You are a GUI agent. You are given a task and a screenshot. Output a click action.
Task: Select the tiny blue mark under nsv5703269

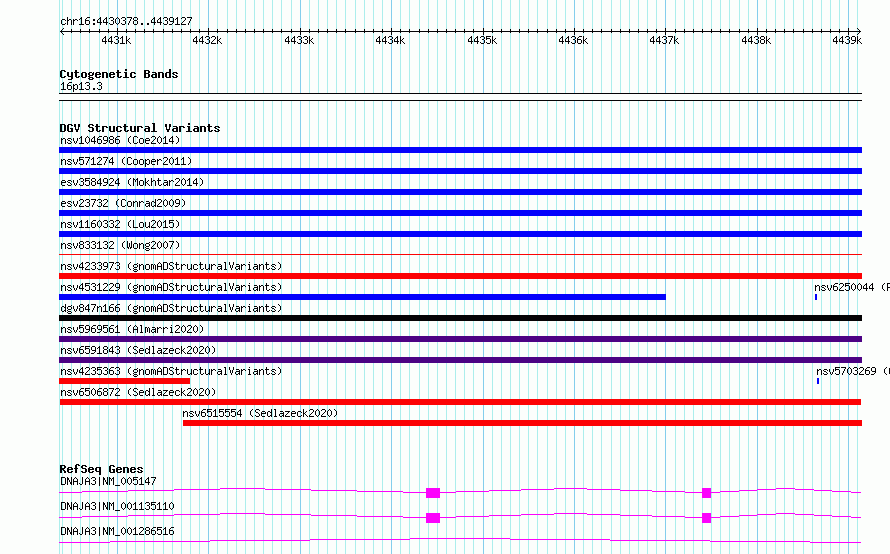pyautogui.click(x=818, y=381)
